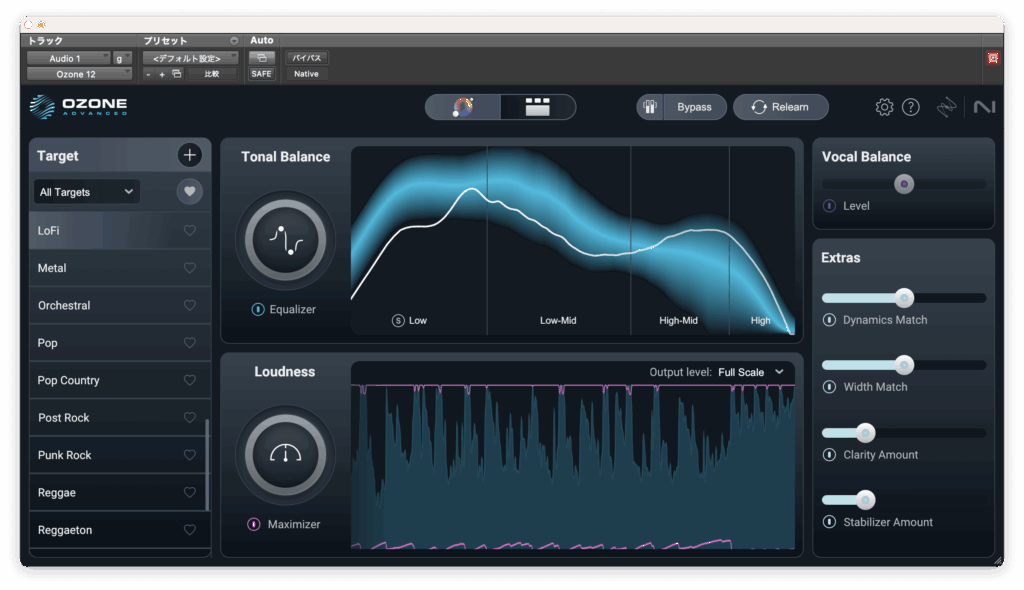
Task: Switch to the modules view tab
Action: [x=538, y=107]
